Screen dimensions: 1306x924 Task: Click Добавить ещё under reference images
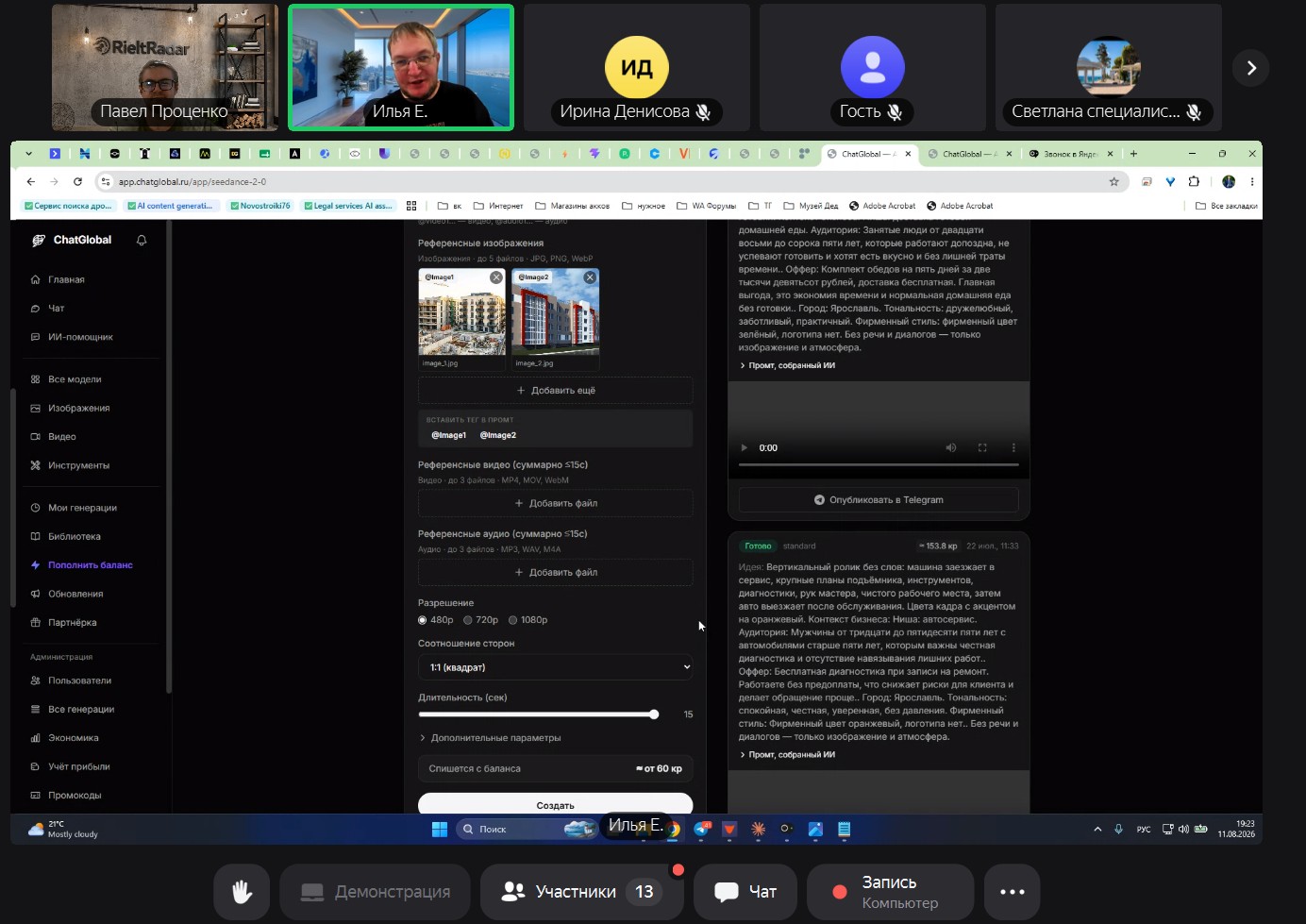[x=555, y=391]
